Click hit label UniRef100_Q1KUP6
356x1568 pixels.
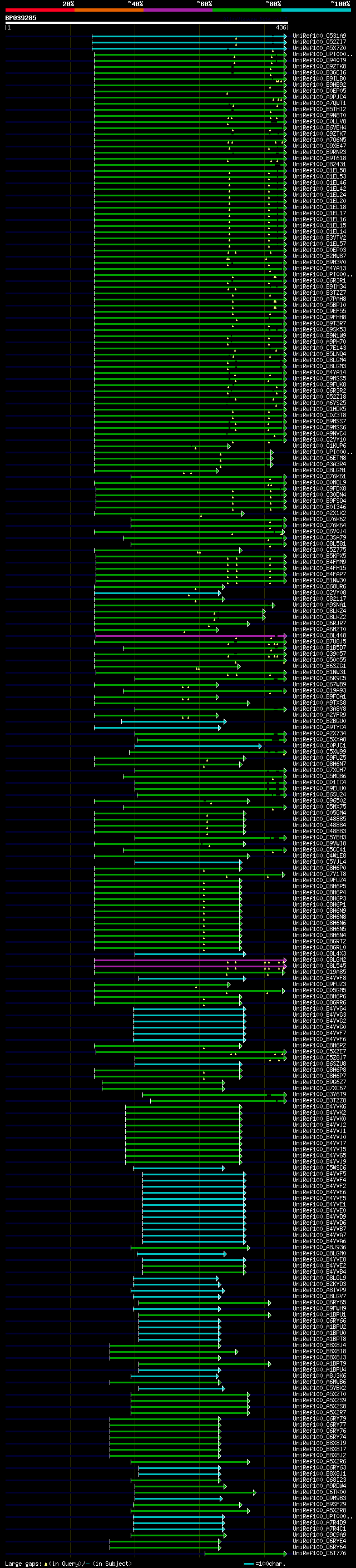319,446
